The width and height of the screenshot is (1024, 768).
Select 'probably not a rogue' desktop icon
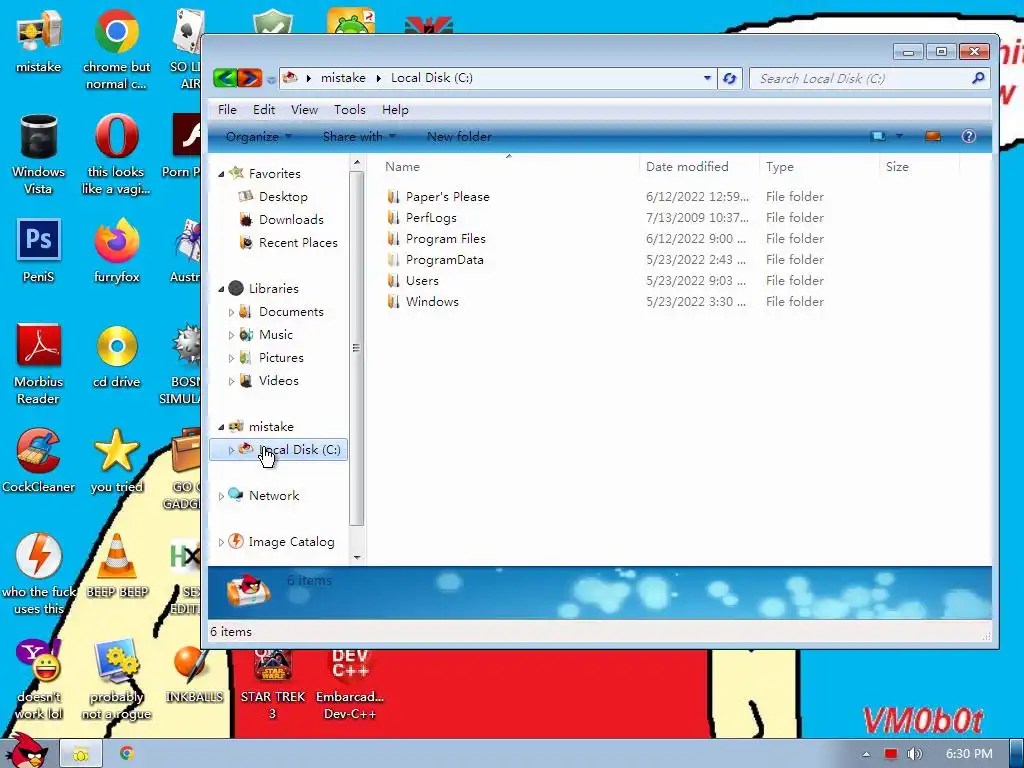[x=116, y=679]
